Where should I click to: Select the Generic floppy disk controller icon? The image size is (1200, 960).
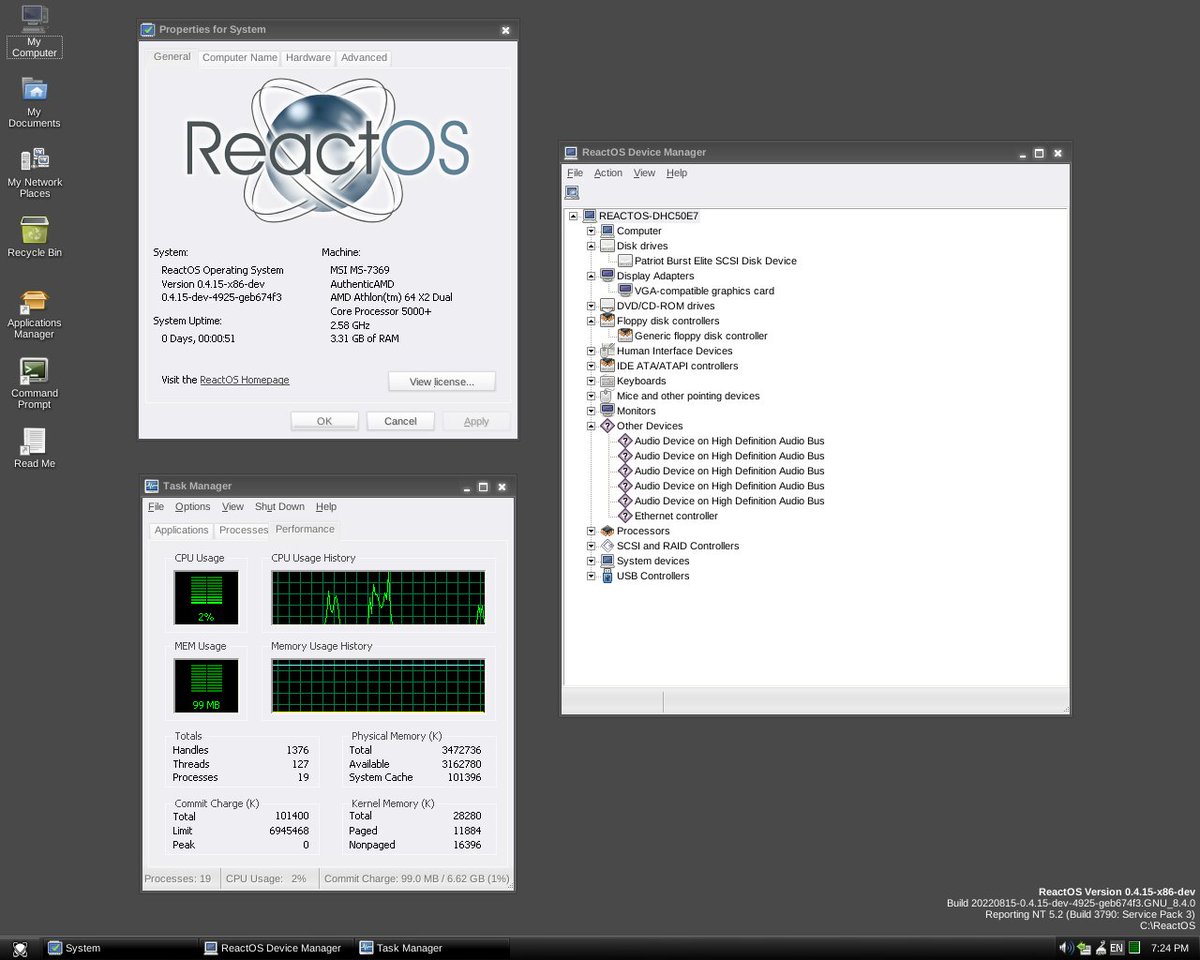point(626,335)
